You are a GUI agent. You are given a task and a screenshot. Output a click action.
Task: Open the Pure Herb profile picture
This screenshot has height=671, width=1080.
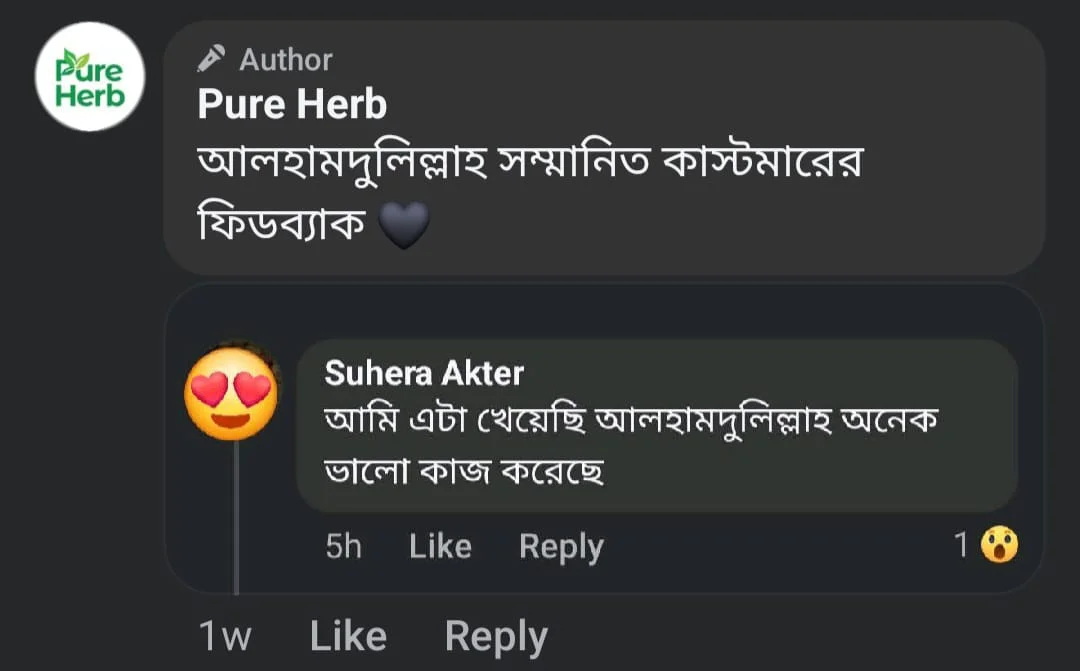coord(90,77)
